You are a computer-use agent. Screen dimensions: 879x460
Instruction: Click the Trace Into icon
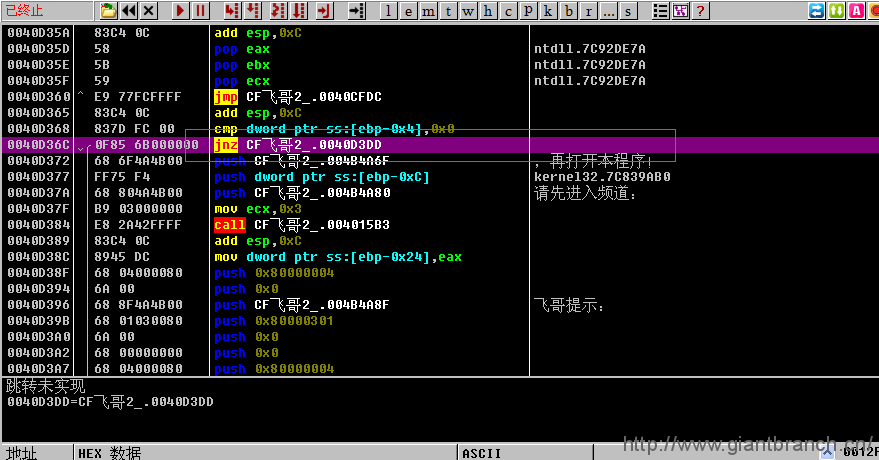278,11
